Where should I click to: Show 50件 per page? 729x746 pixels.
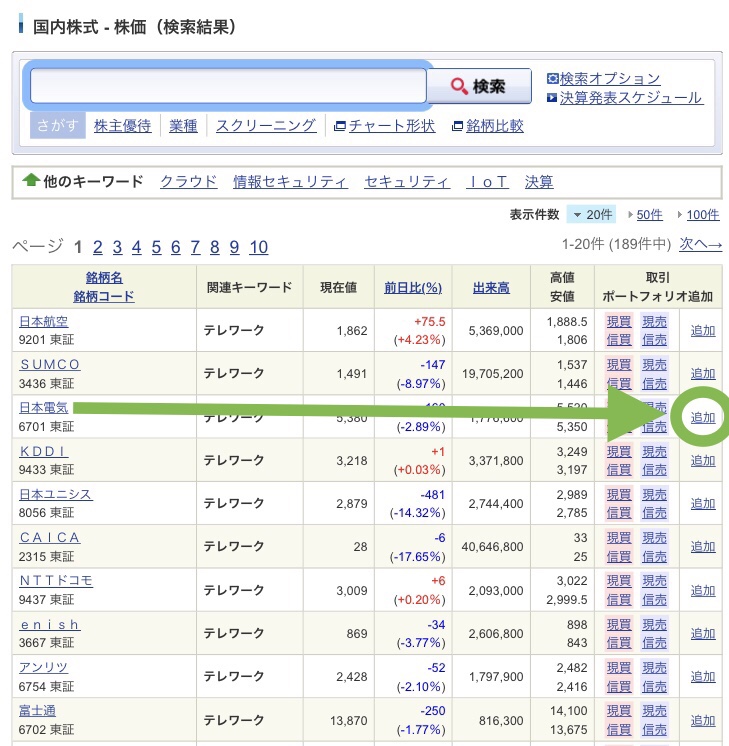click(x=650, y=215)
